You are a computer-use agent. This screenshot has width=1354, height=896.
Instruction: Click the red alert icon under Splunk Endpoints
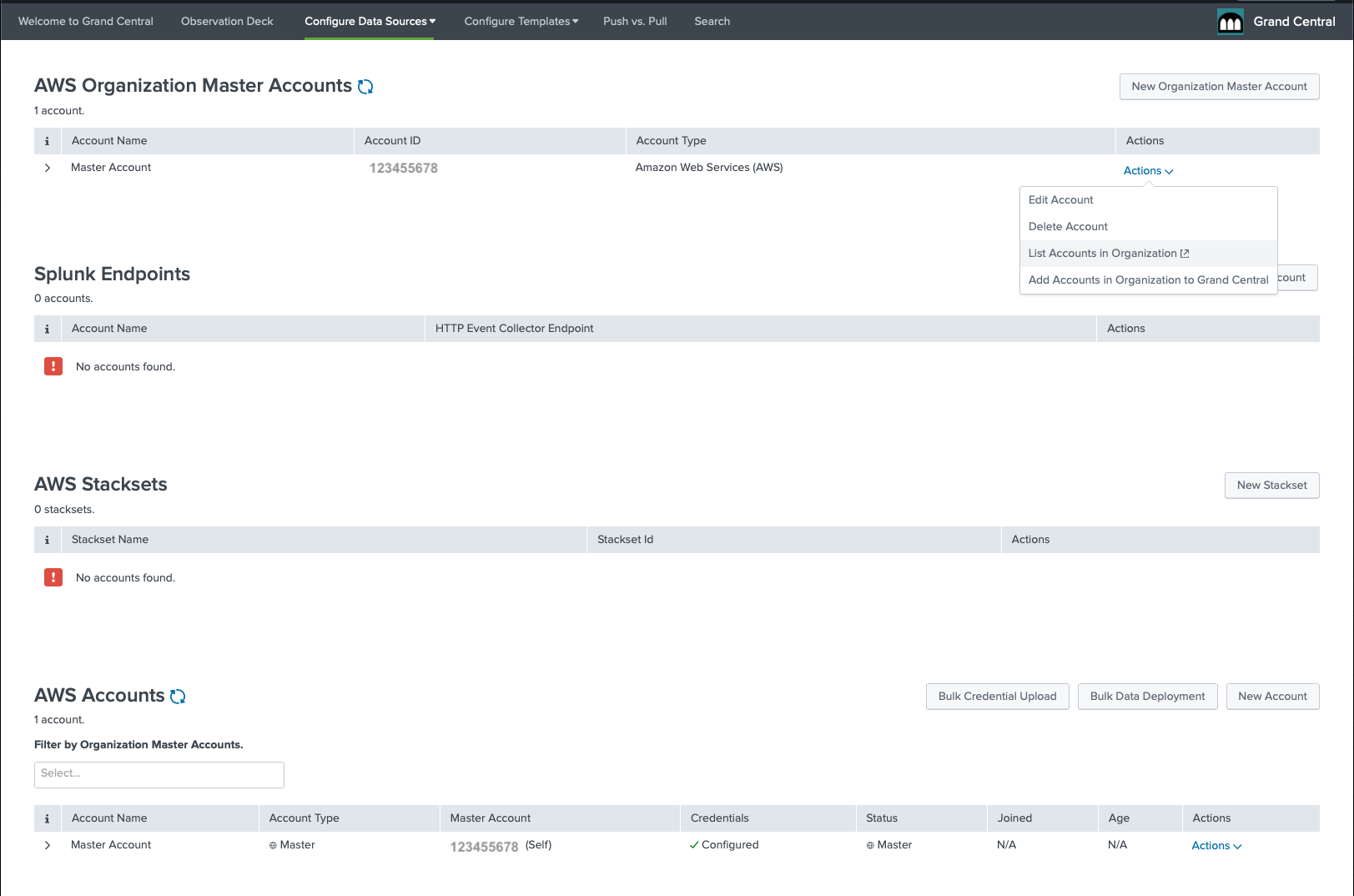coord(53,366)
